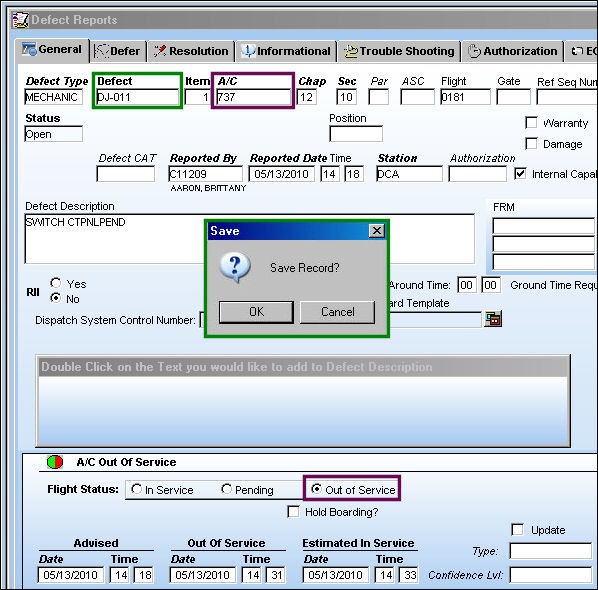Close the Save dialog with X

pos(377,230)
